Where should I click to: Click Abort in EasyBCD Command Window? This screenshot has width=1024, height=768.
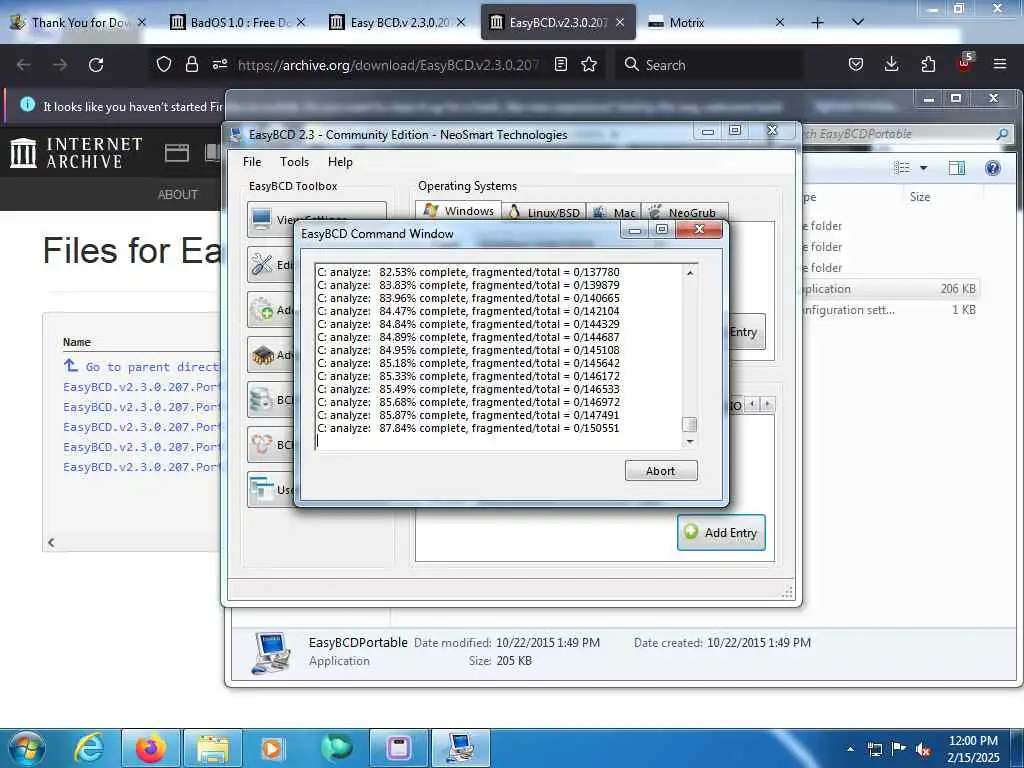coord(661,471)
